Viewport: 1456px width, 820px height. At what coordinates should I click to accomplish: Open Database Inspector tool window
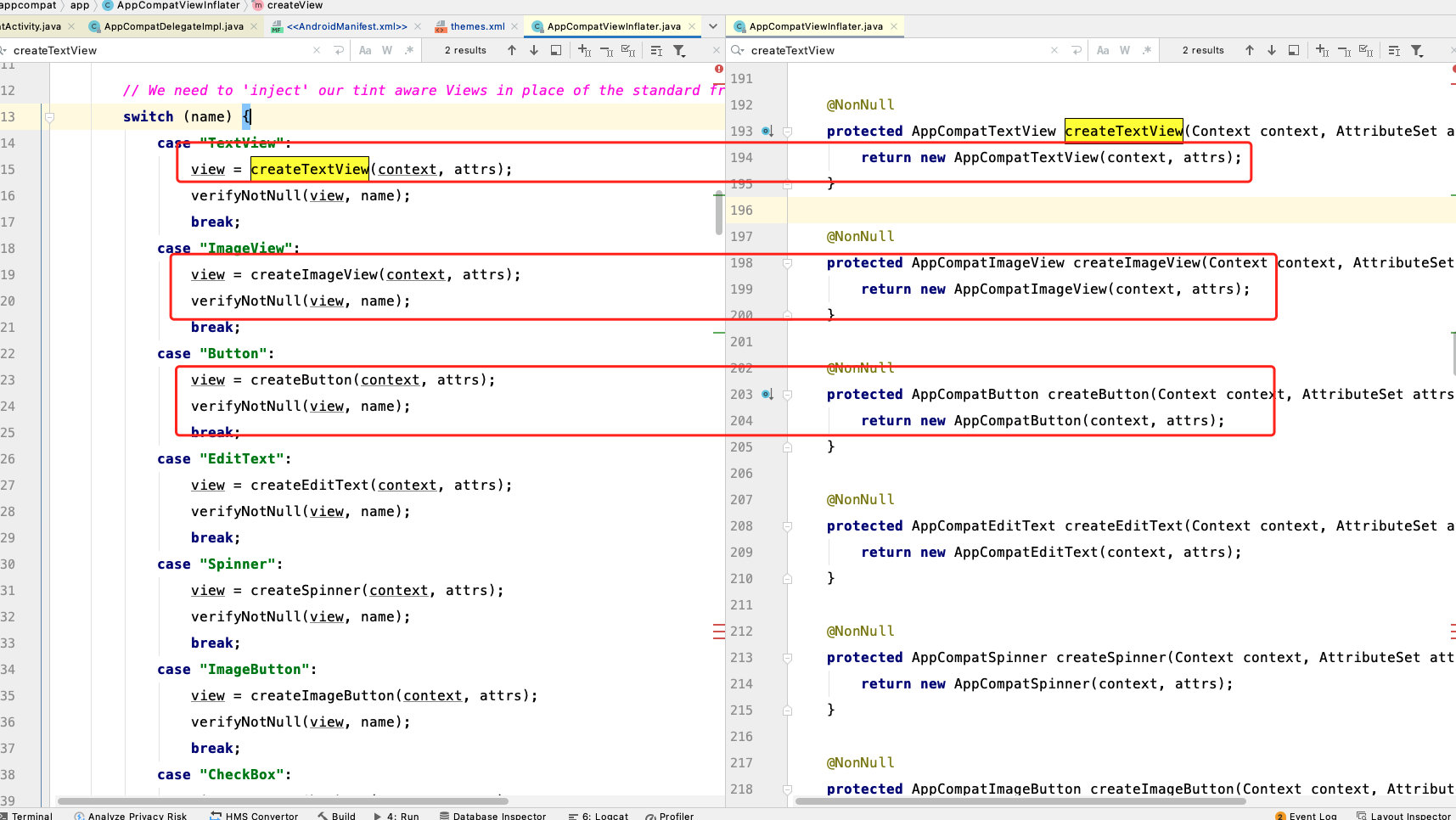493,815
